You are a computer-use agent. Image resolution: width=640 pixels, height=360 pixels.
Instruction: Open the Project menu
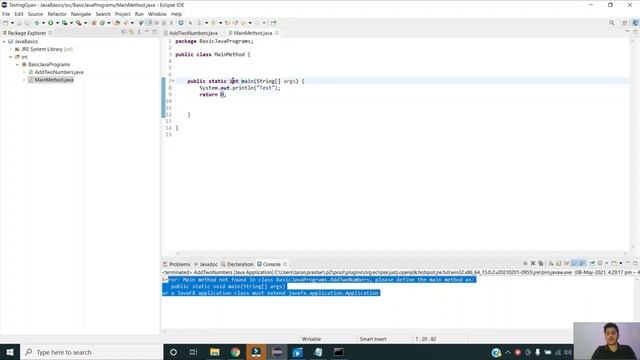click(x=122, y=14)
